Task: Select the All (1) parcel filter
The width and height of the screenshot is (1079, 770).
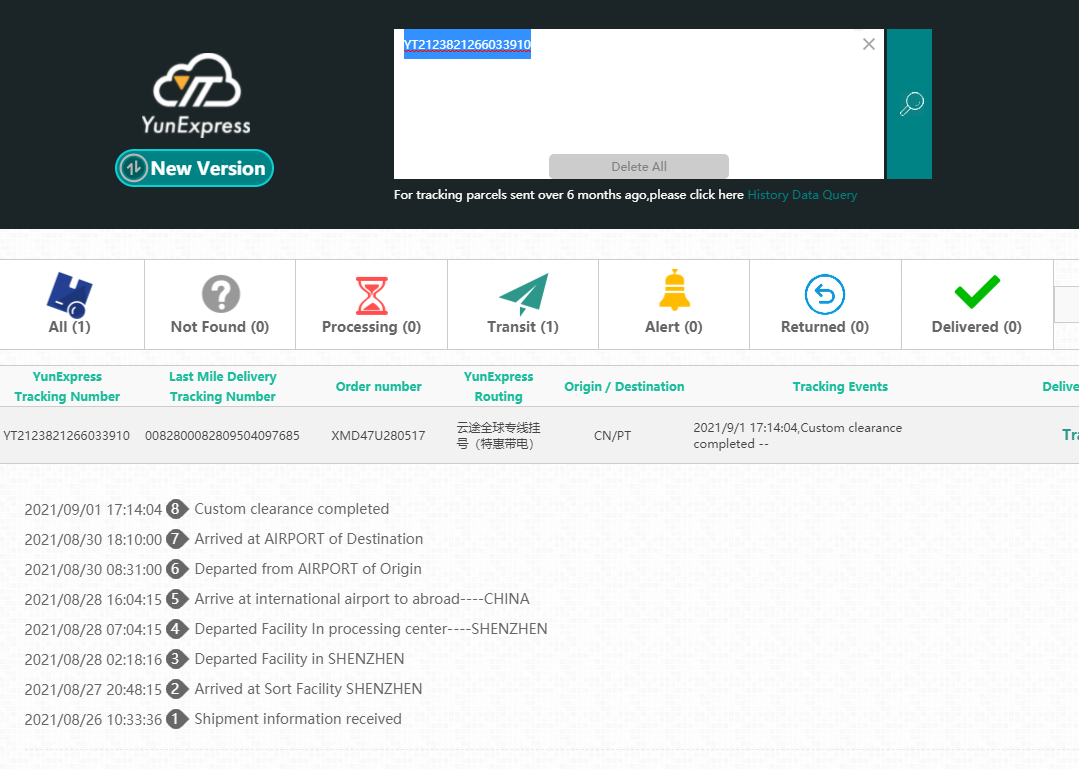Action: tap(70, 305)
